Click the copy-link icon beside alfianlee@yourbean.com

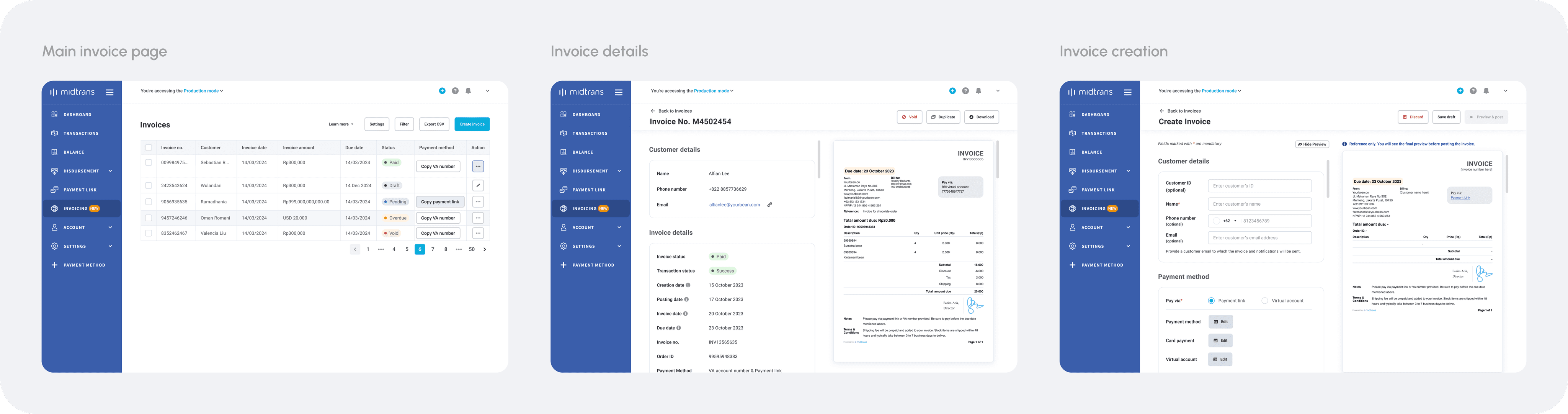[769, 205]
